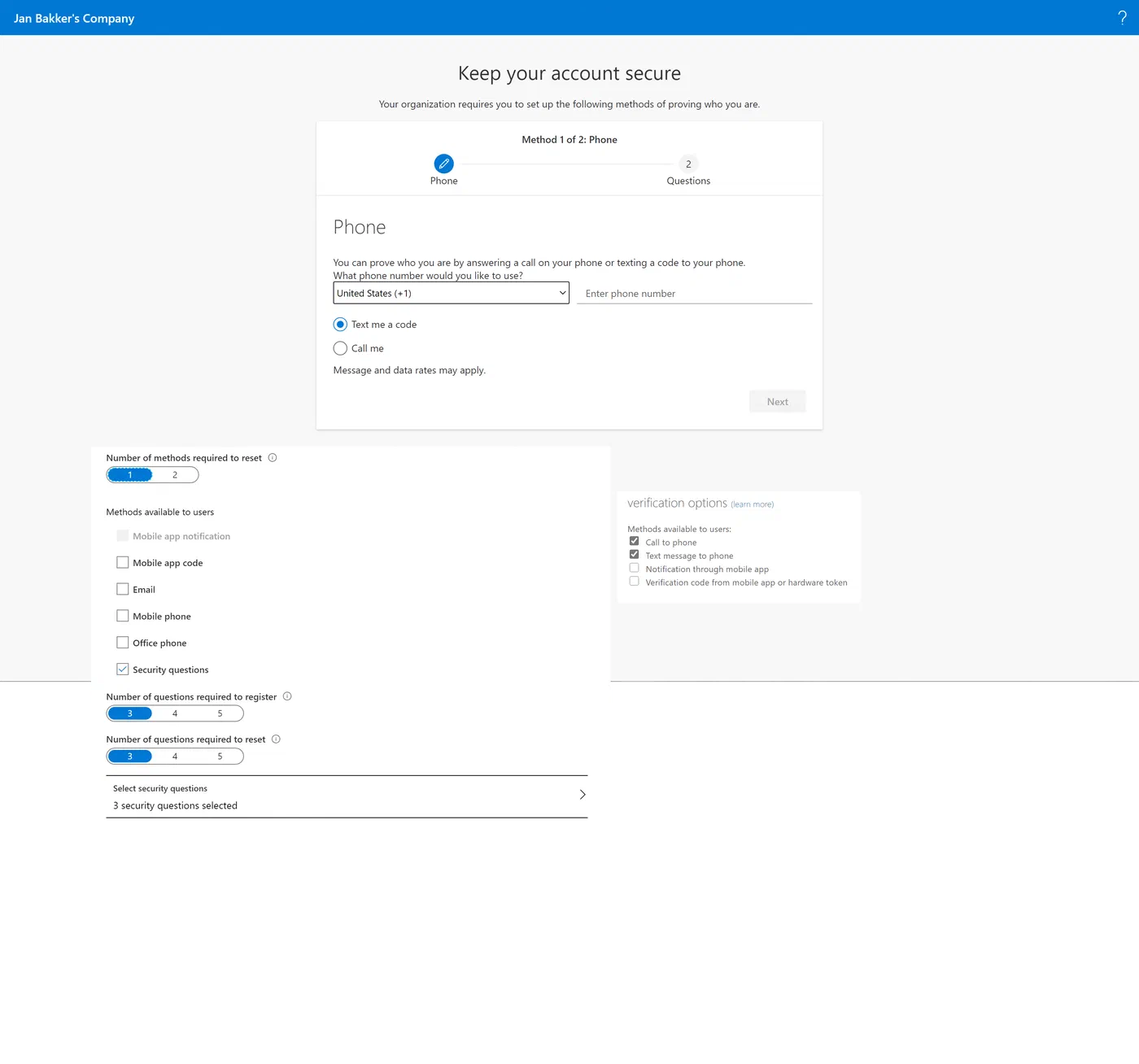Set questions required to register to 3
Image resolution: width=1139 pixels, height=1064 pixels.
pyautogui.click(x=130, y=713)
